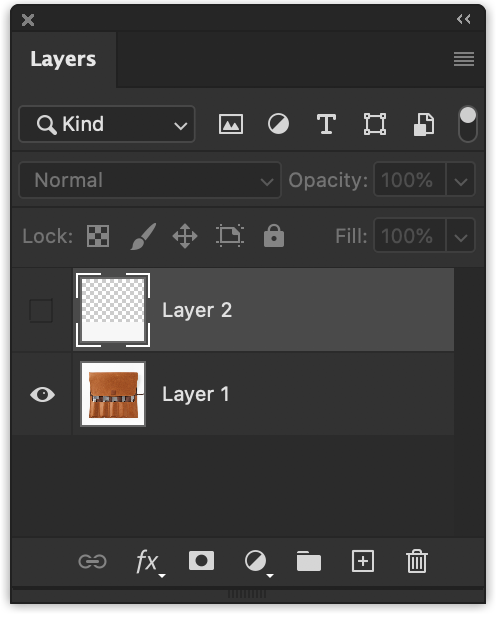Filter for adjustment layers icon
Viewport: 496px width, 618px height.
(x=278, y=124)
